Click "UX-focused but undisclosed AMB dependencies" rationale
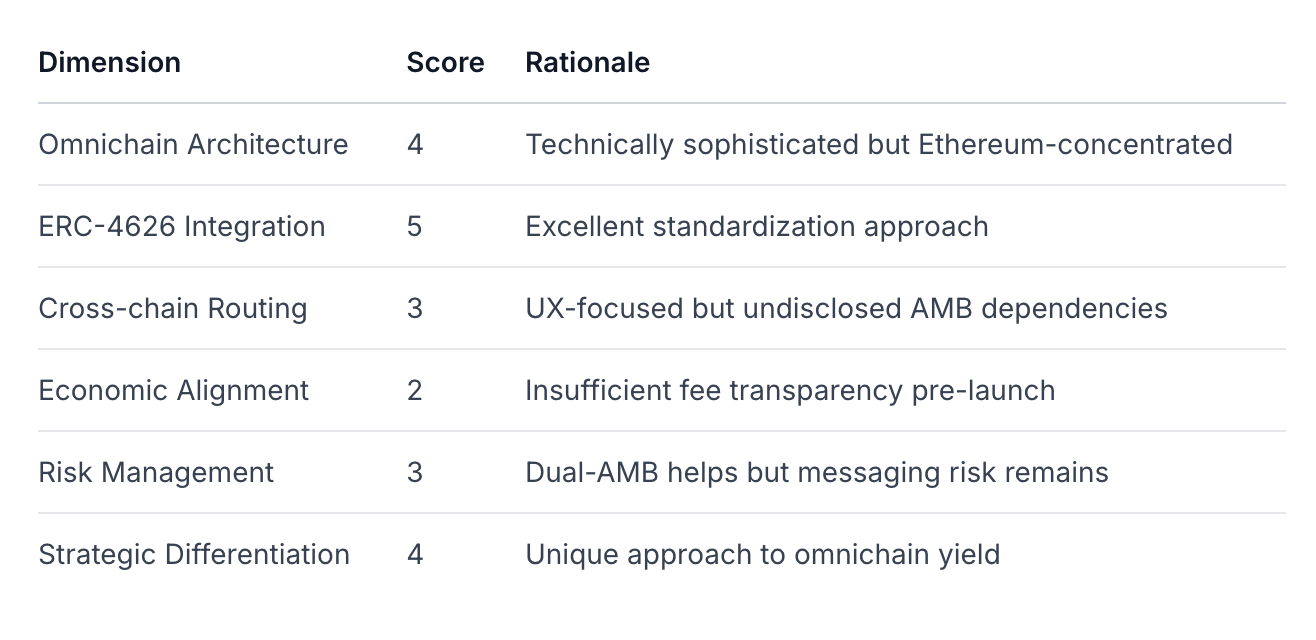This screenshot has height=640, width=1316. coord(846,308)
